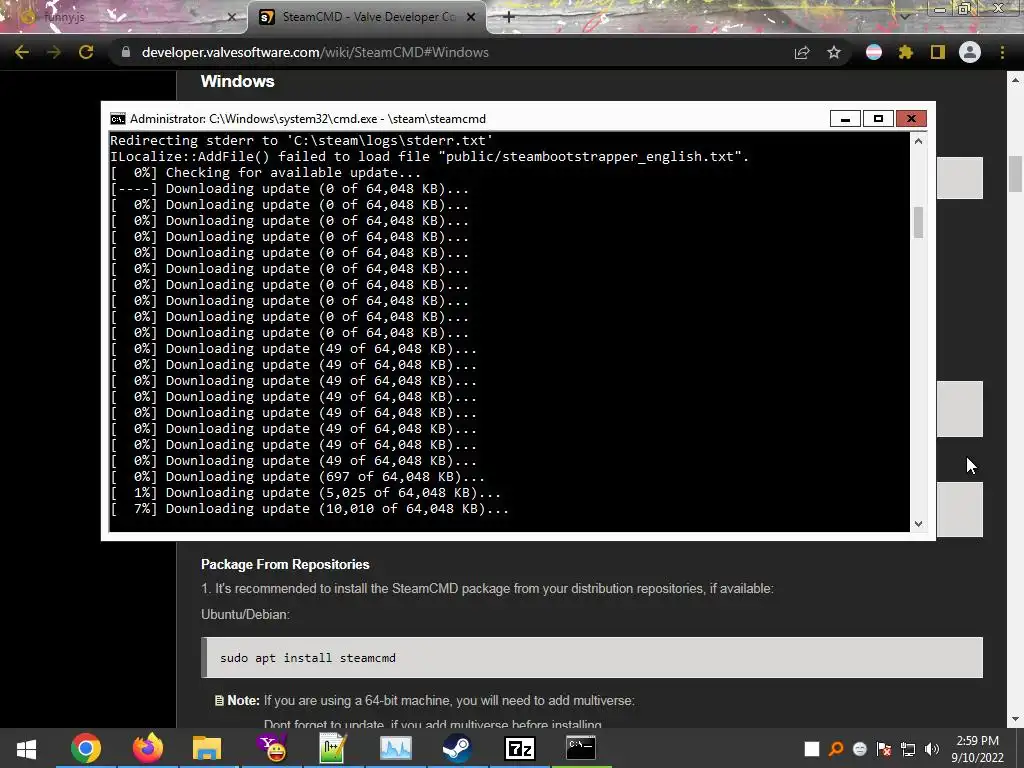Share this page using the share icon
This screenshot has width=1024, height=768.
[x=802, y=53]
